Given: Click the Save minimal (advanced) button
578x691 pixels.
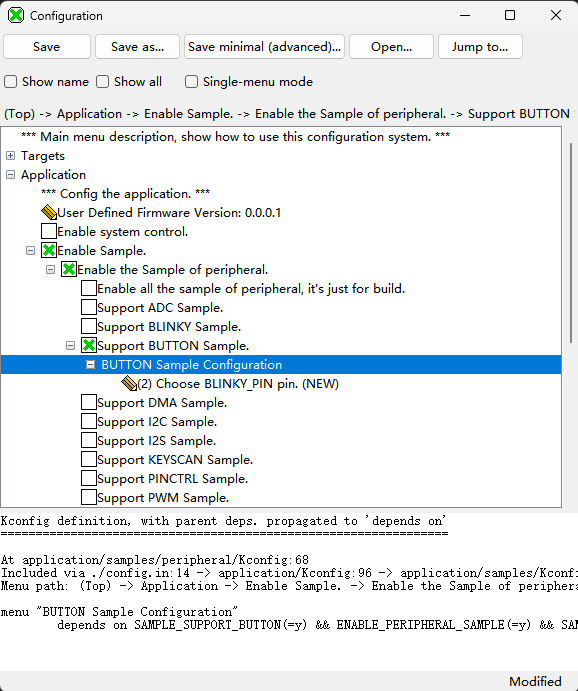Looking at the screenshot, I should [264, 47].
